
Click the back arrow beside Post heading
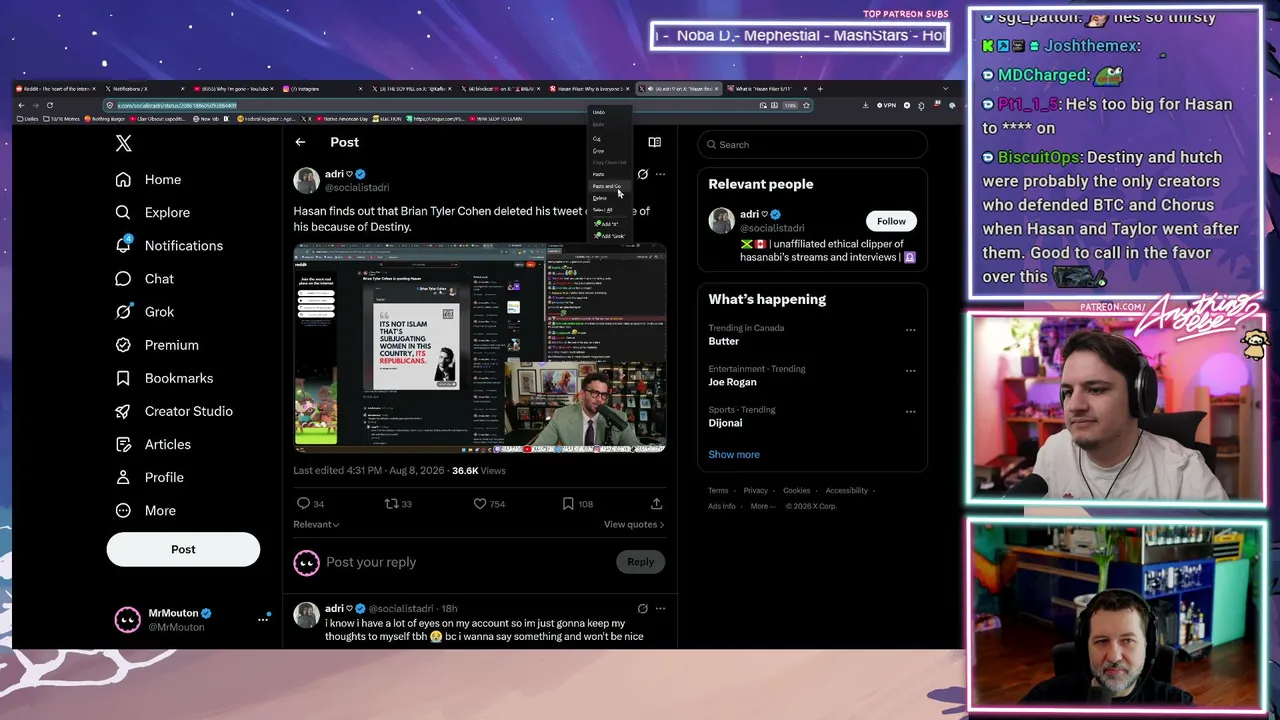[x=300, y=142]
